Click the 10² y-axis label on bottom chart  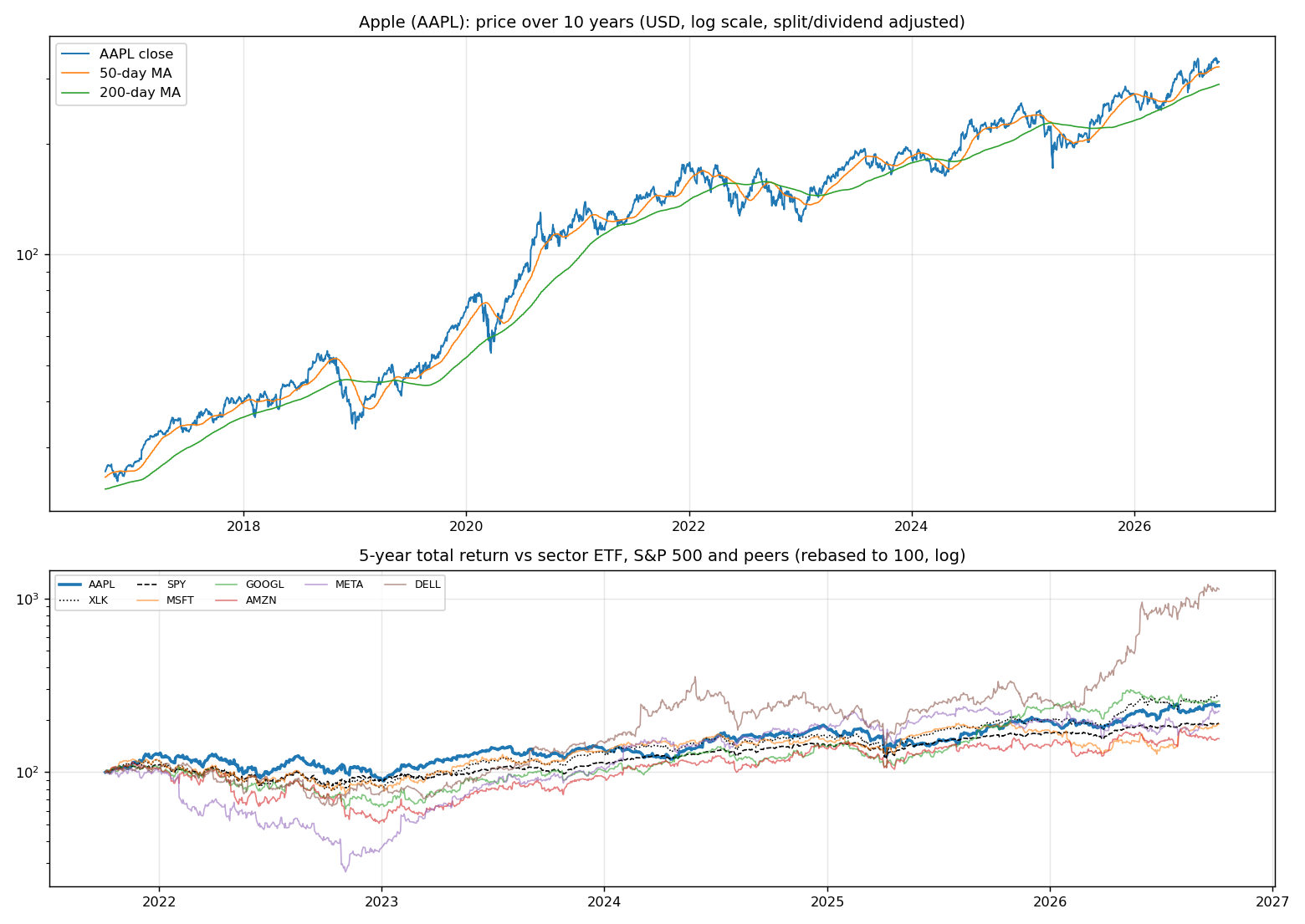29,771
